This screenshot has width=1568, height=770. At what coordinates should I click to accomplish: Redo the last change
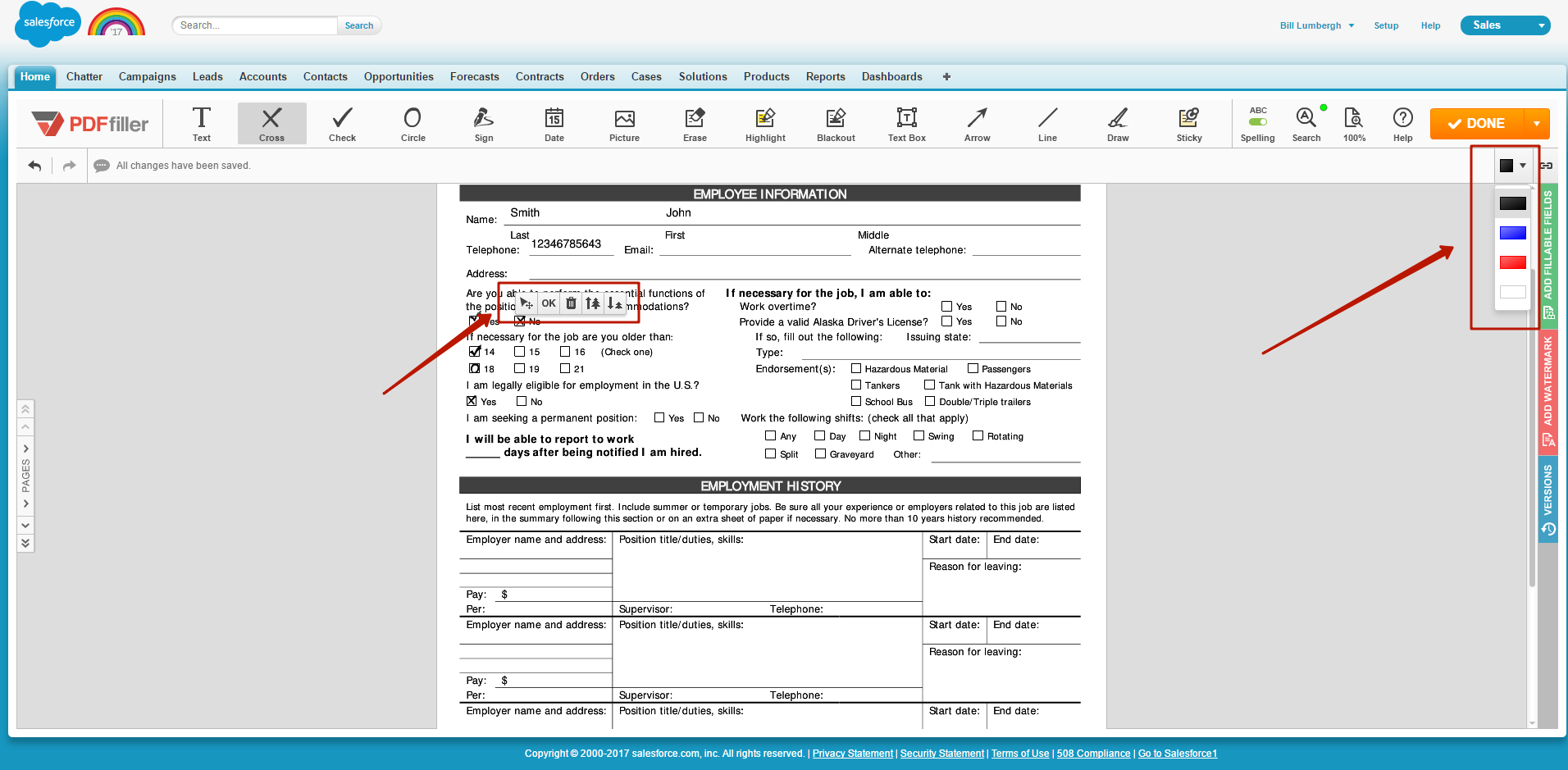click(x=69, y=166)
